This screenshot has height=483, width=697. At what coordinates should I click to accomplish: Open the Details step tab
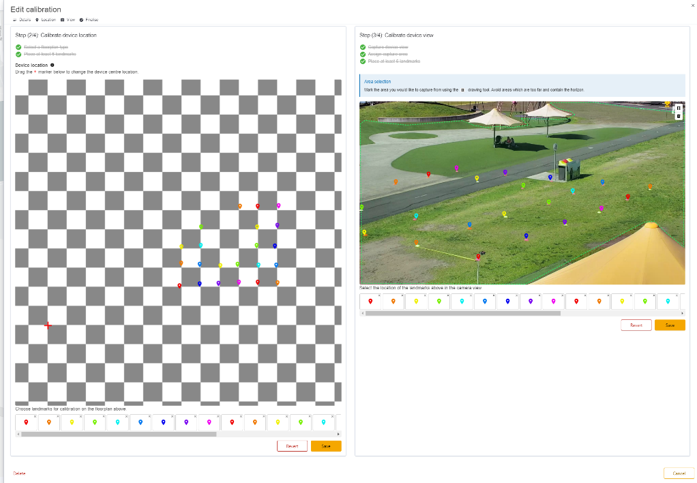point(22,20)
